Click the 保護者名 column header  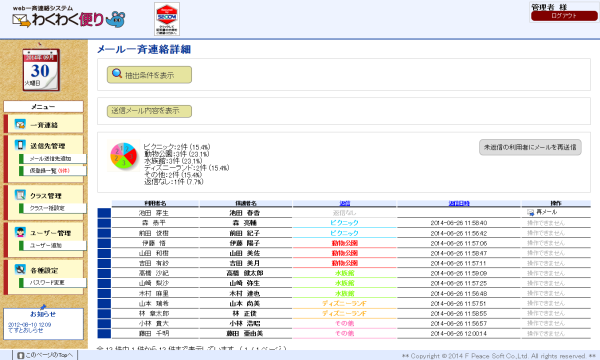246,204
